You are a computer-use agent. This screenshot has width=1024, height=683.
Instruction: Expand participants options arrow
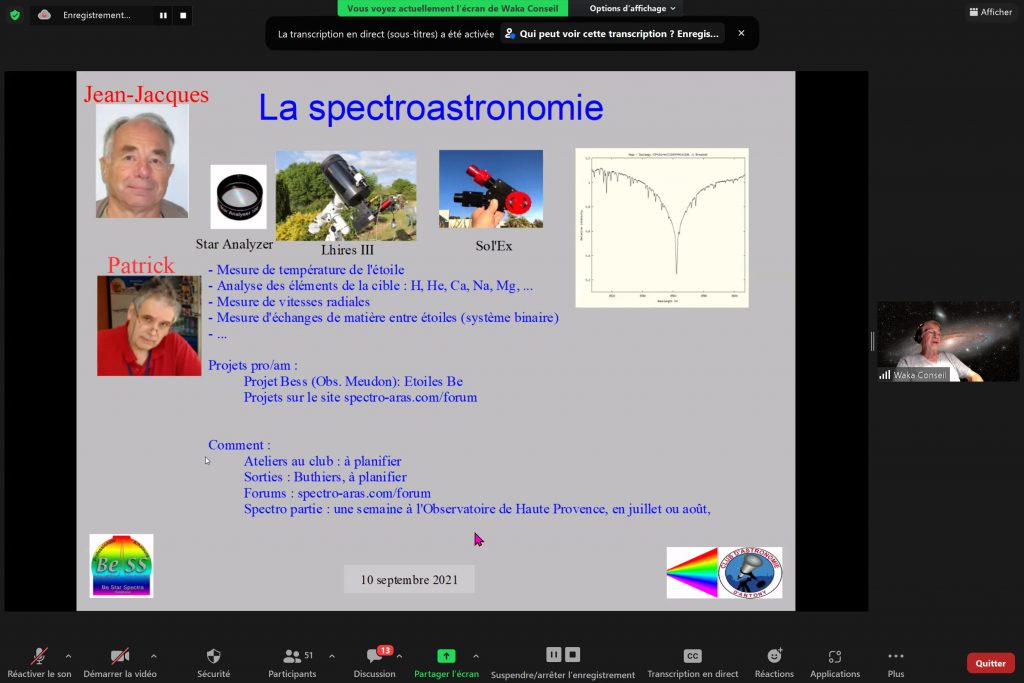(x=332, y=656)
